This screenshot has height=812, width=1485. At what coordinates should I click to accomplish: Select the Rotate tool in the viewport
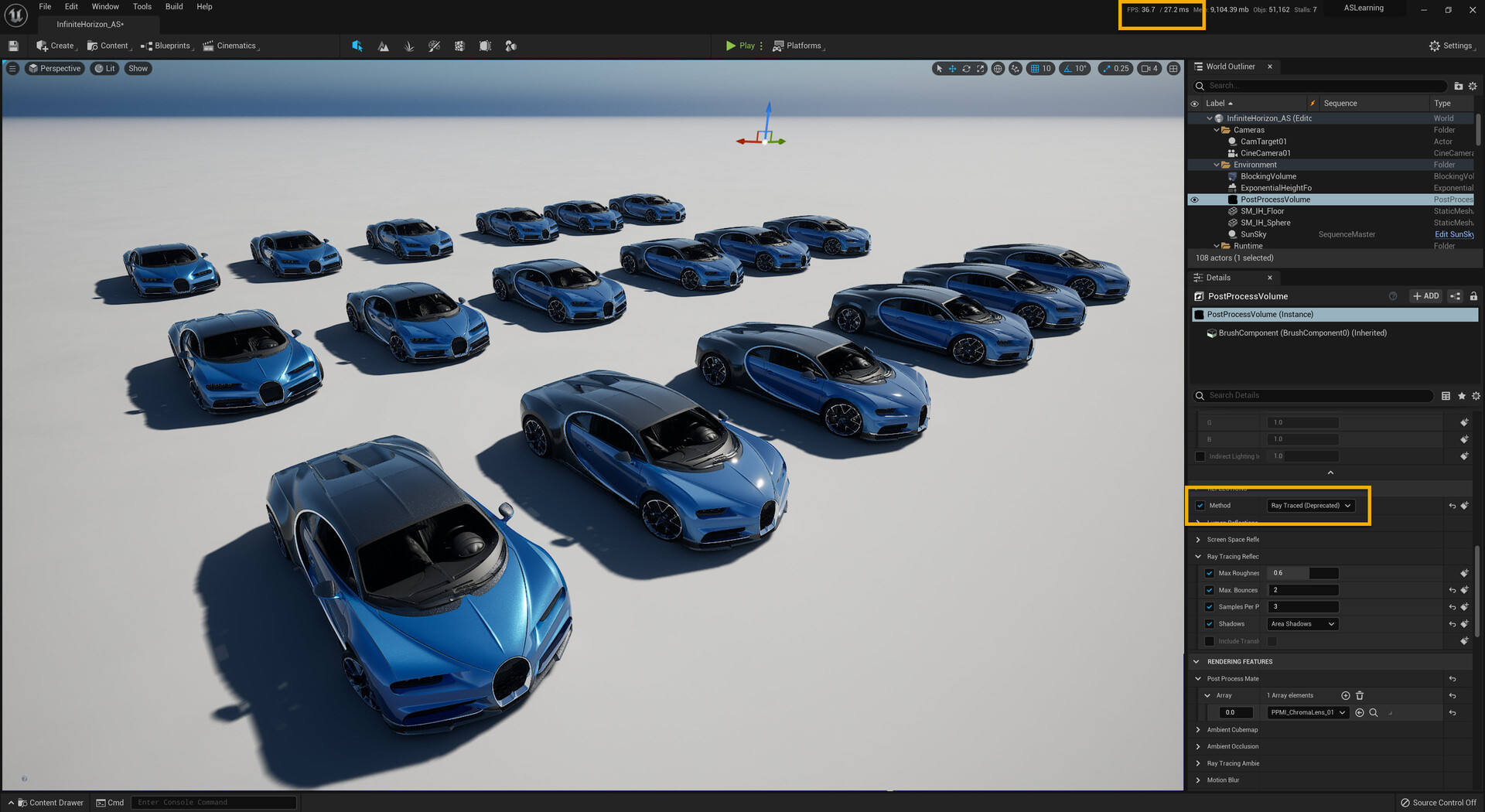click(967, 69)
